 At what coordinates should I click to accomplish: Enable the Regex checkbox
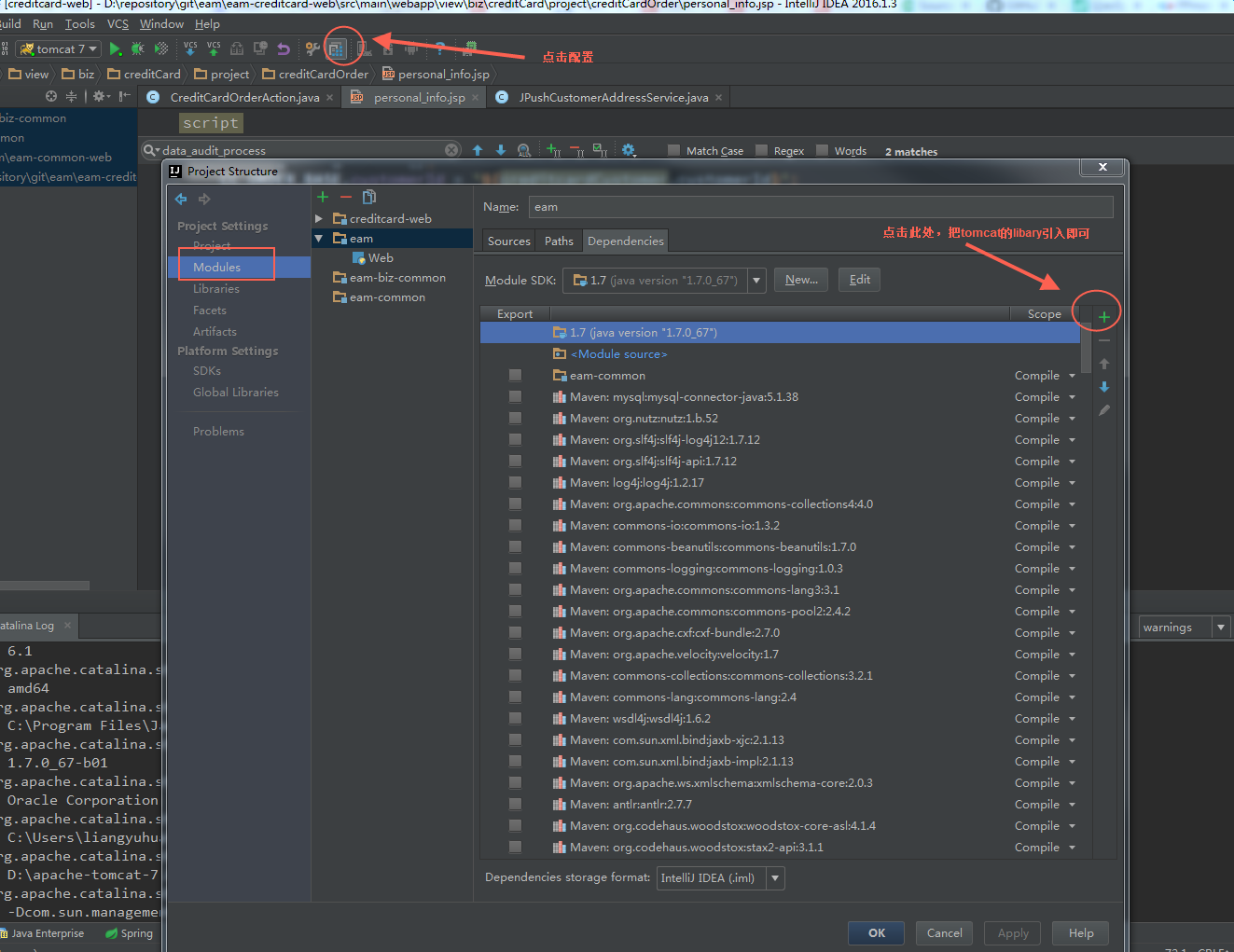(761, 150)
